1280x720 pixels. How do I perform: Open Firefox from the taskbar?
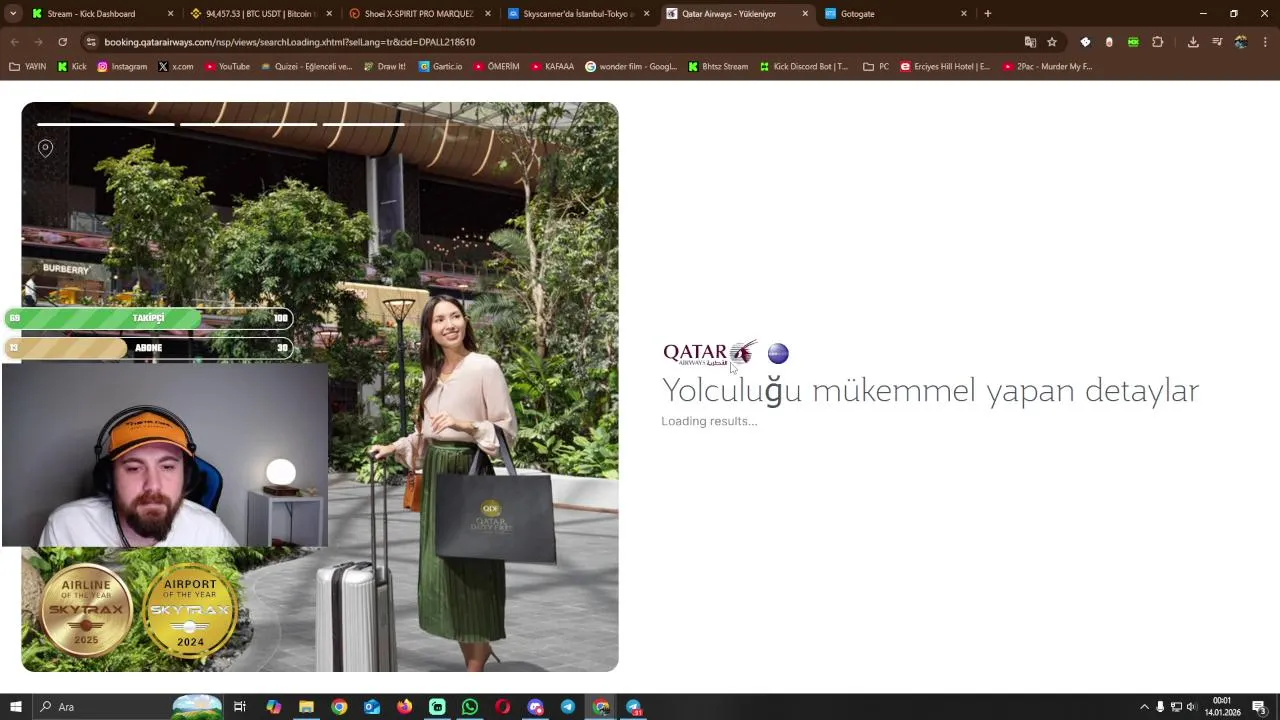(404, 707)
